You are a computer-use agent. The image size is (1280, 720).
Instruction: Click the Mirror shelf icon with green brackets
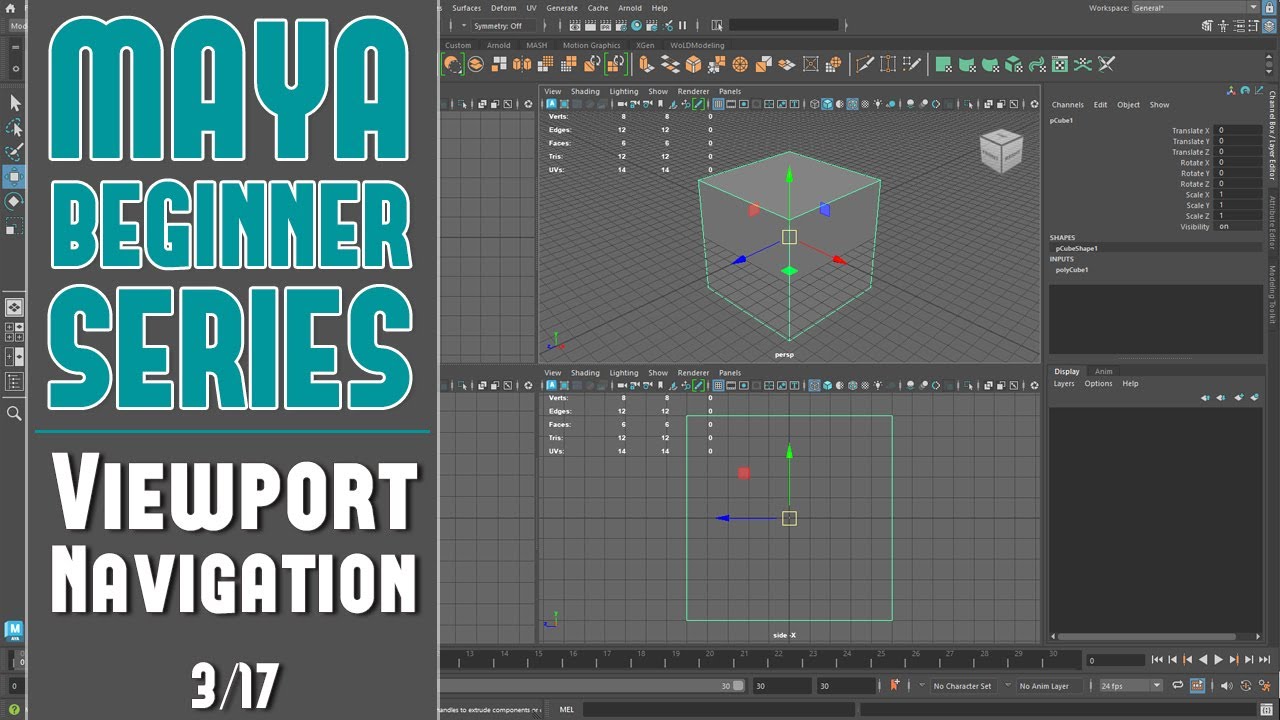pos(616,65)
